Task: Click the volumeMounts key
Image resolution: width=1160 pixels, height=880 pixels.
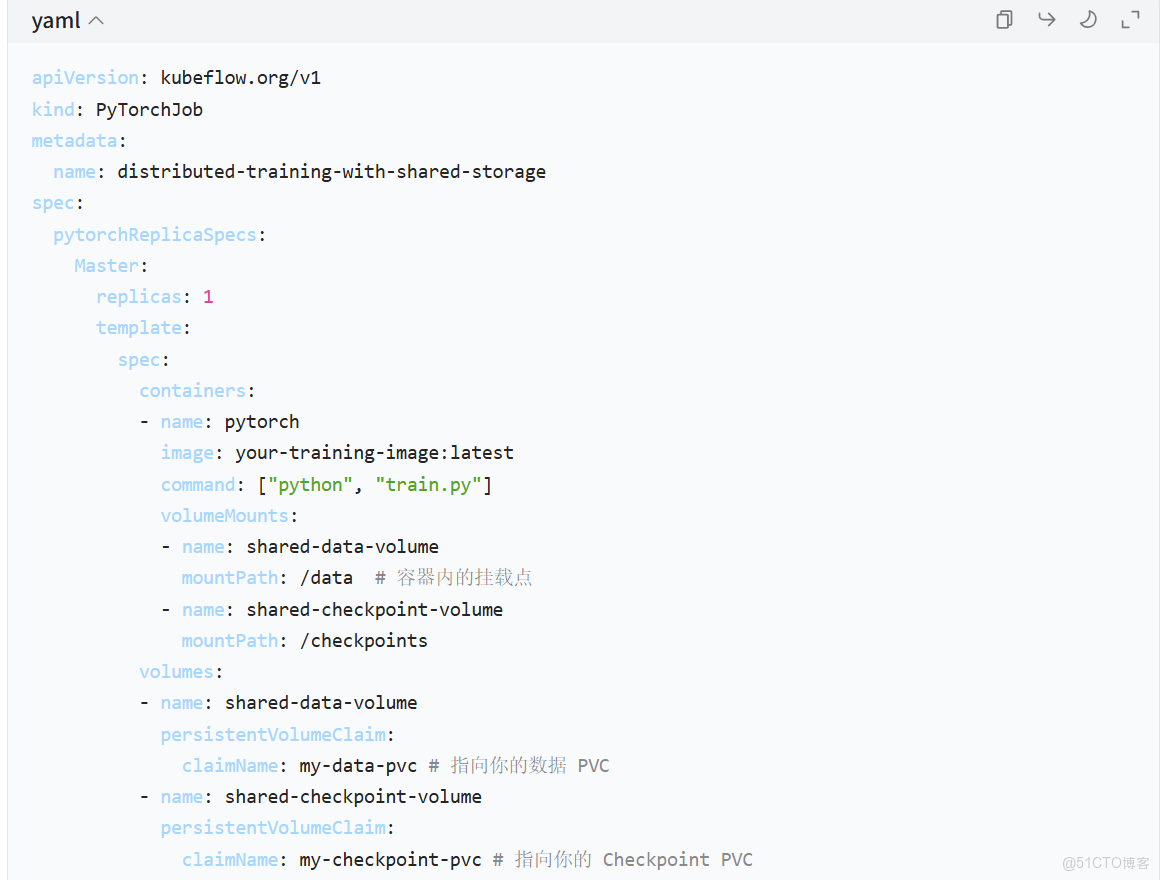Action: [224, 516]
